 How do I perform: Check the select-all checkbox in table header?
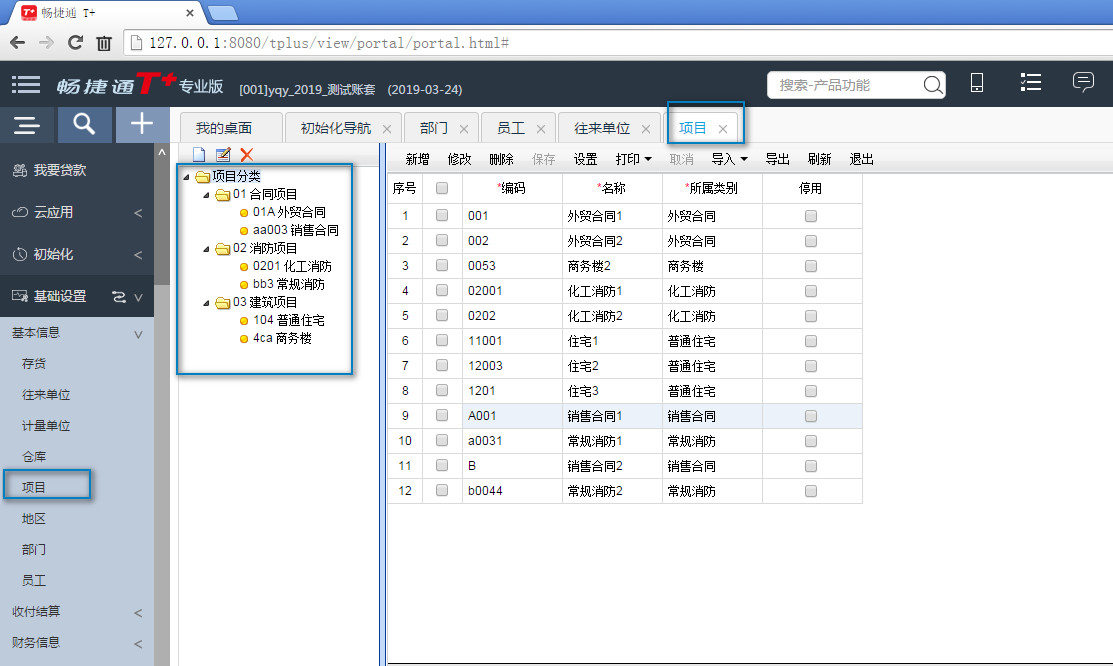coord(442,188)
